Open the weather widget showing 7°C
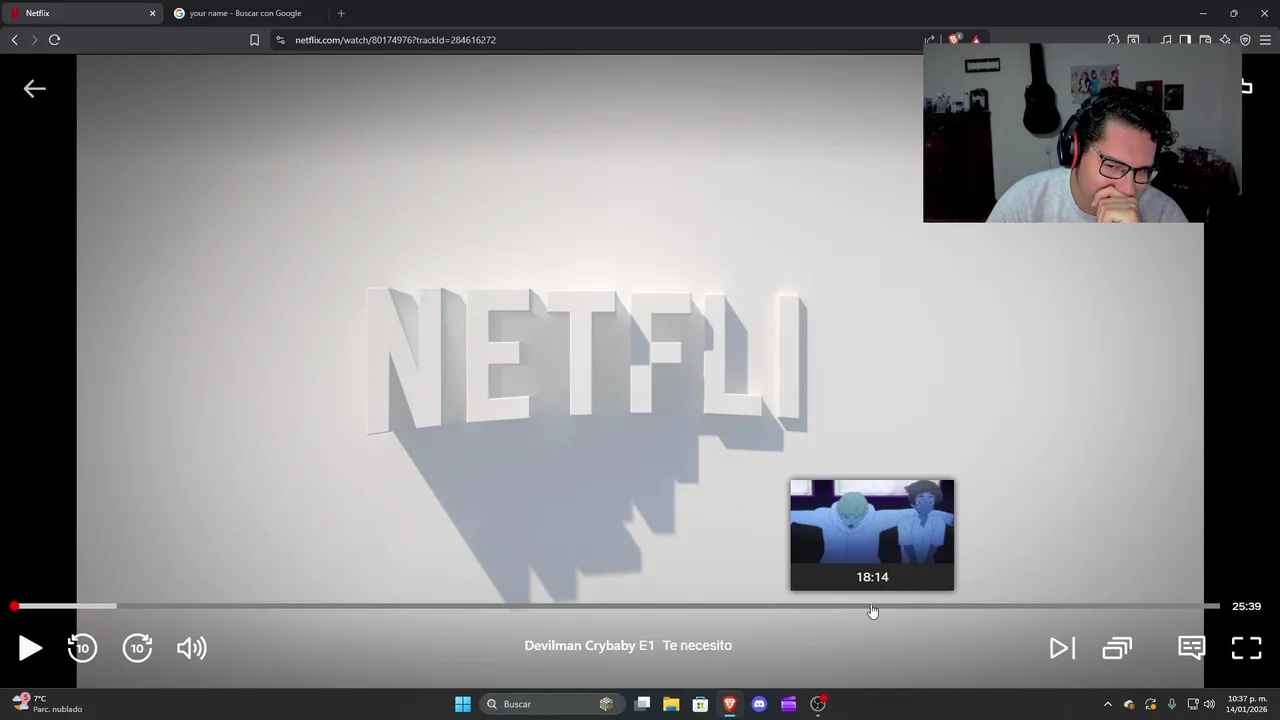 (x=48, y=704)
